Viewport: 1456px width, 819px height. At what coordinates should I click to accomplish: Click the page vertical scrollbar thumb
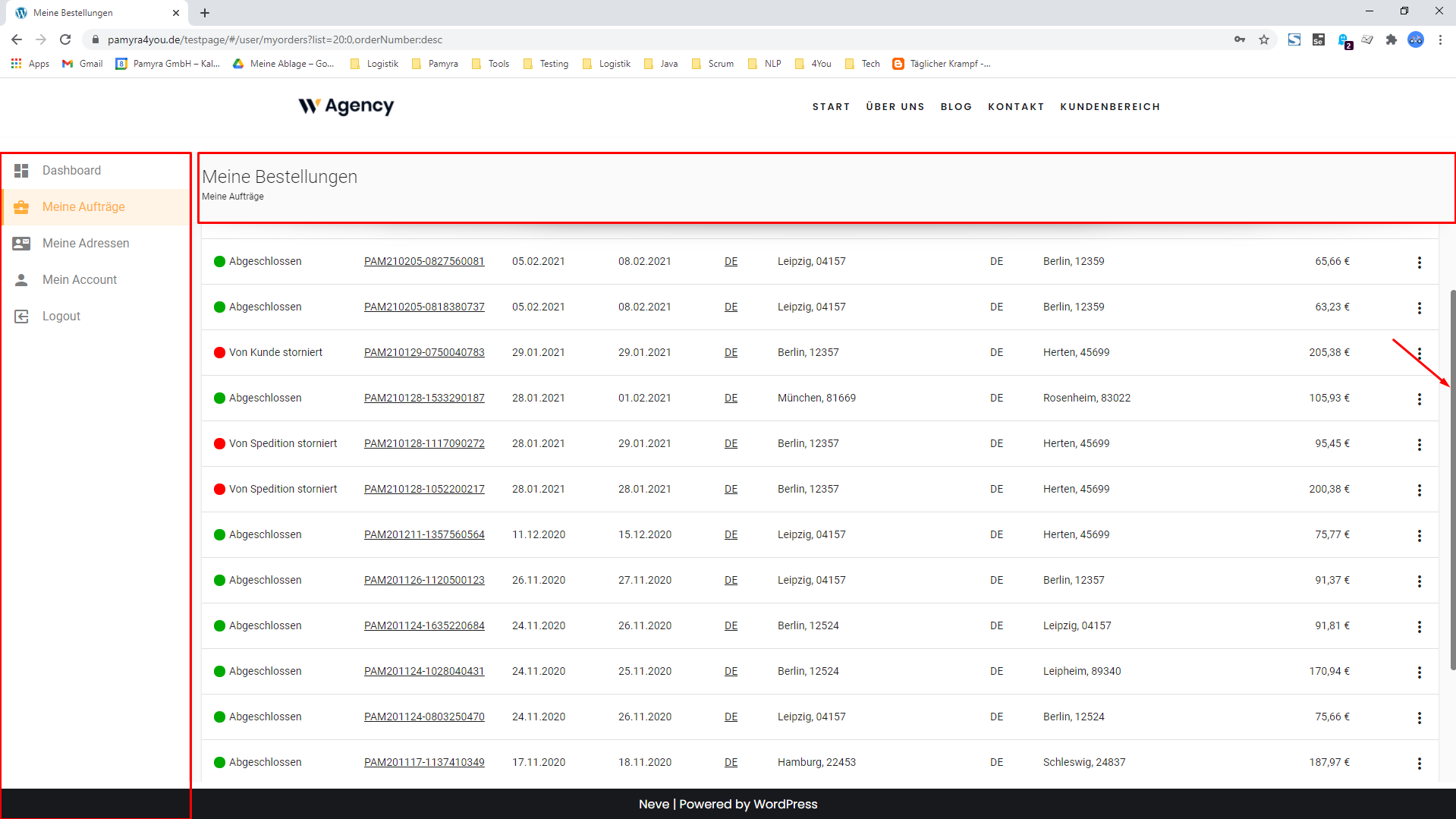[1452, 478]
